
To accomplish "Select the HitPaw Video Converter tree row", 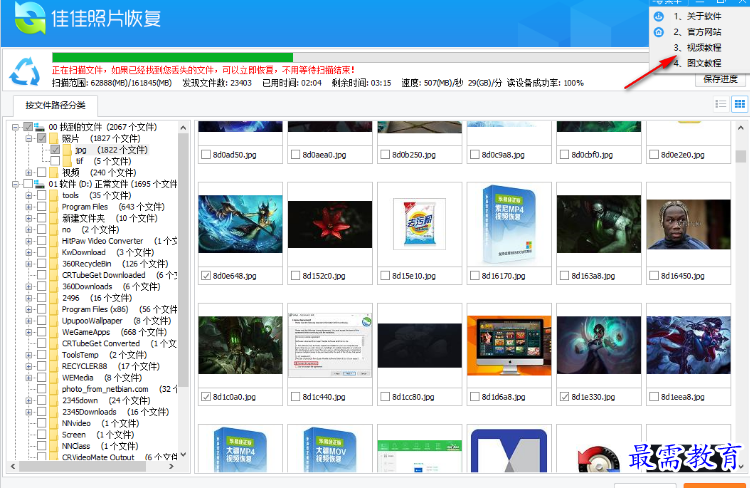I will pos(119,241).
